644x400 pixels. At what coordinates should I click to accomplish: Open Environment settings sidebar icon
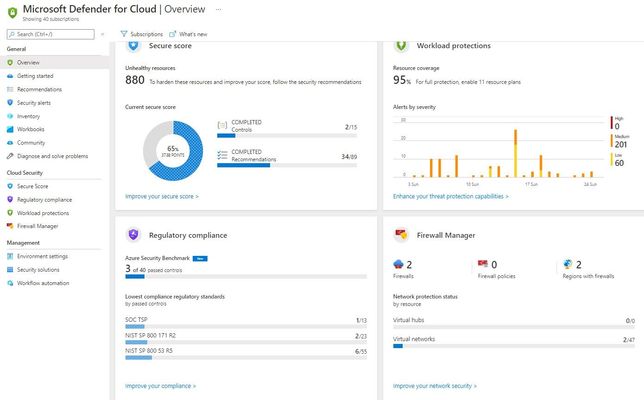10,256
